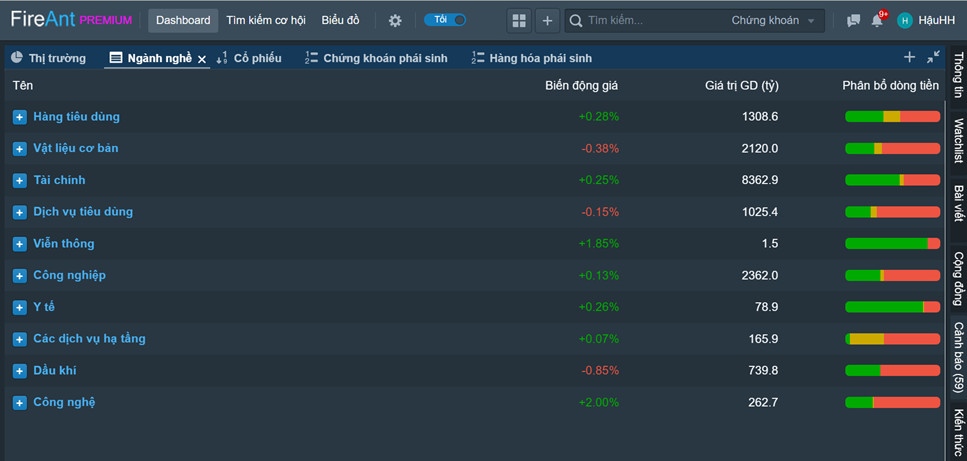Screen dimensions: 967x461
Task: Expand the Dầu khí sector row
Action: click(x=20, y=371)
